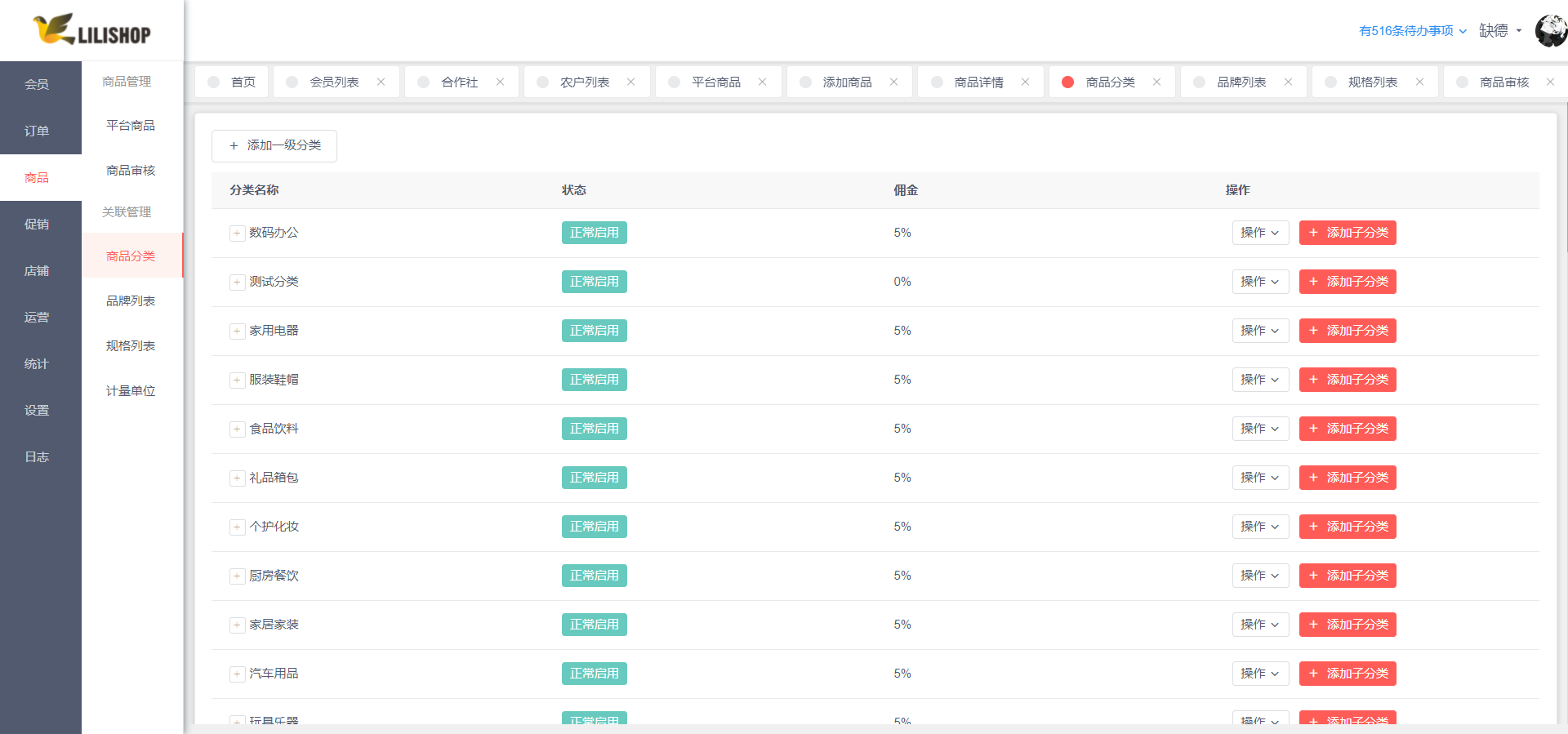Screen dimensions: 1568x734
Task: Close the 添加商品 tab
Action: click(x=893, y=82)
